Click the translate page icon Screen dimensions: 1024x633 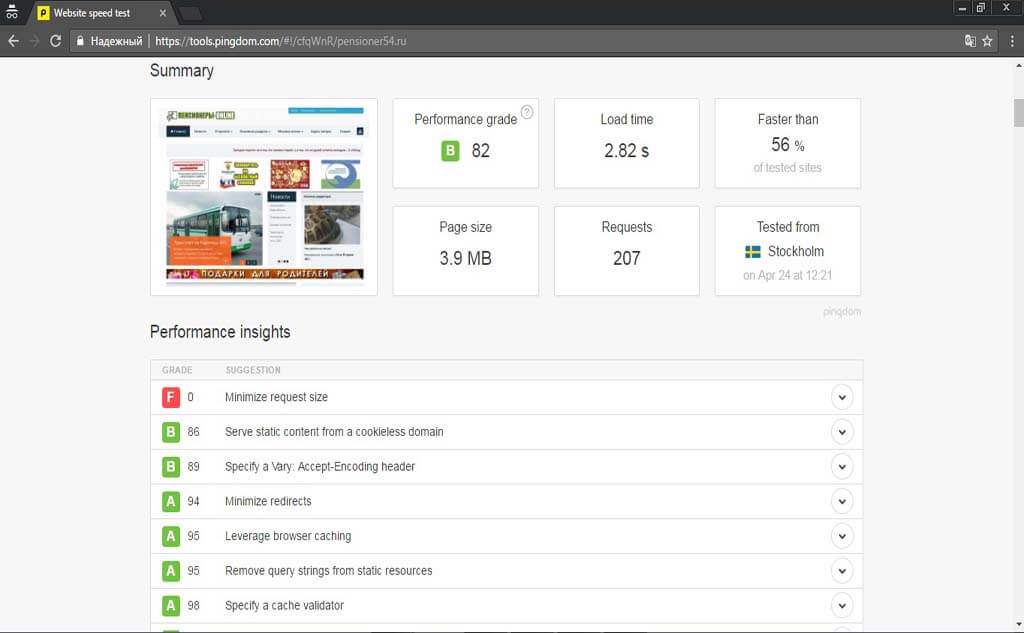point(969,41)
